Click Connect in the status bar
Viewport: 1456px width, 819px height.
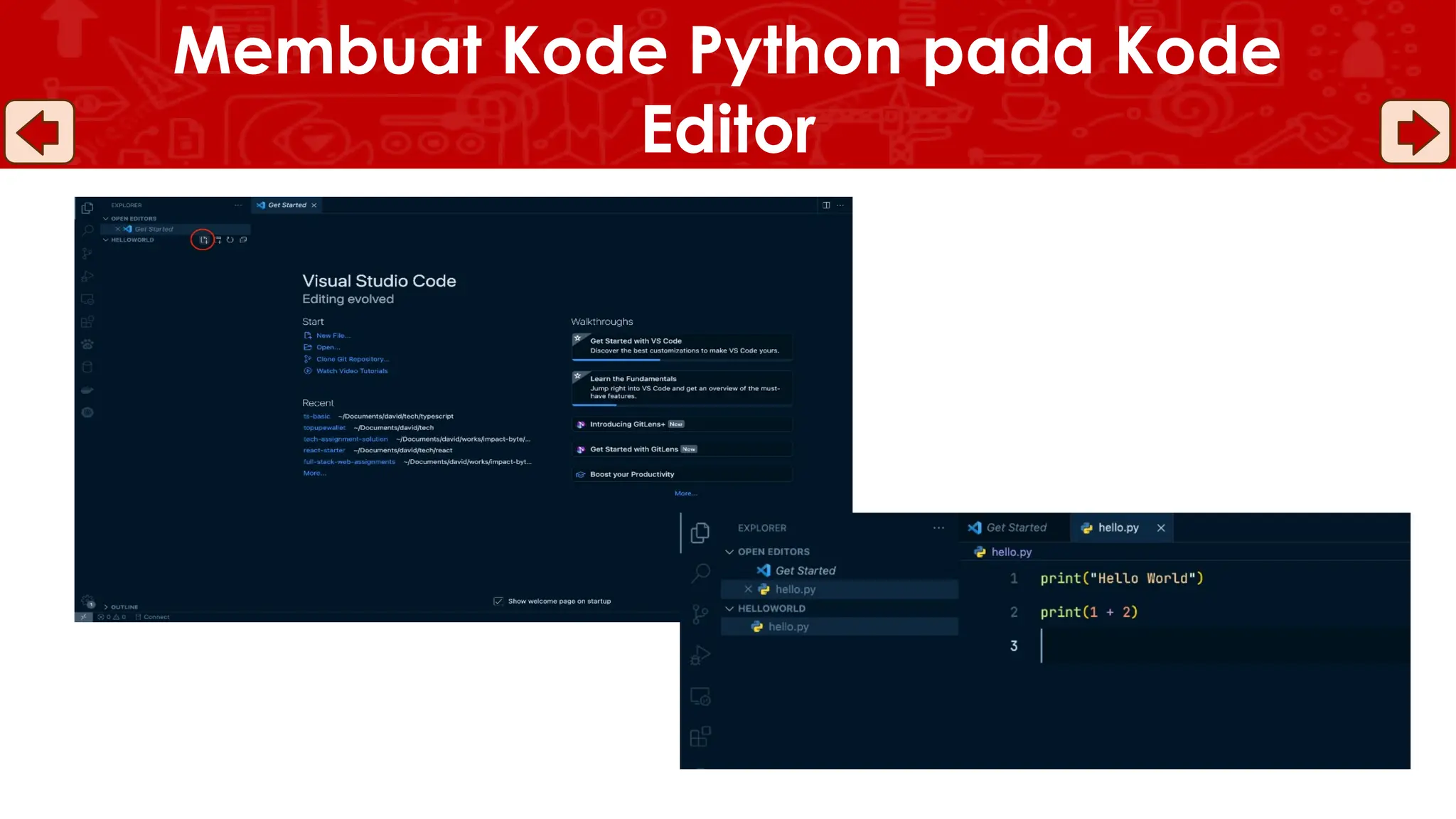pos(153,616)
